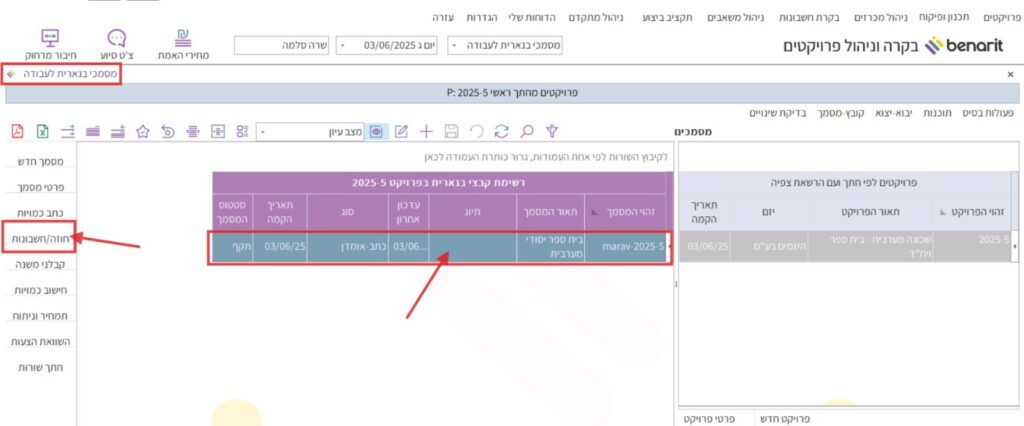Click the plus add icon in toolbar
This screenshot has width=1024, height=426.
click(427, 131)
